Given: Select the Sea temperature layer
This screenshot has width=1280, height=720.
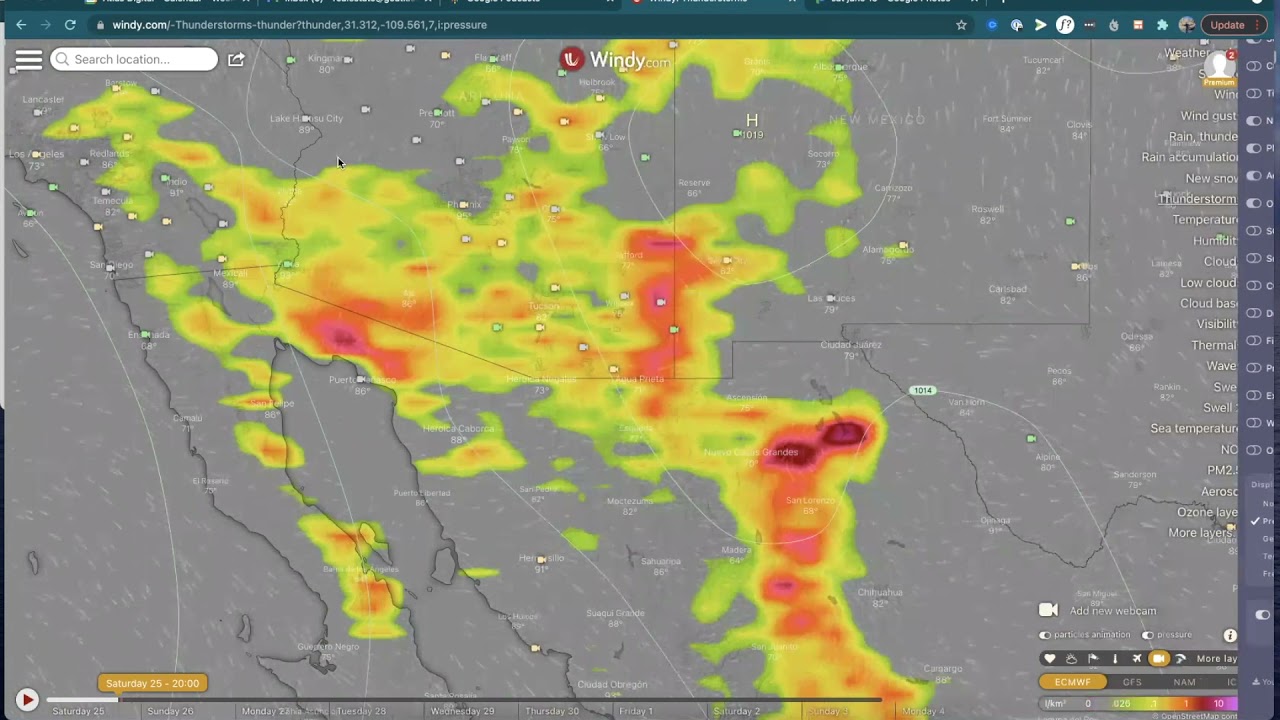Looking at the screenshot, I should (1194, 428).
